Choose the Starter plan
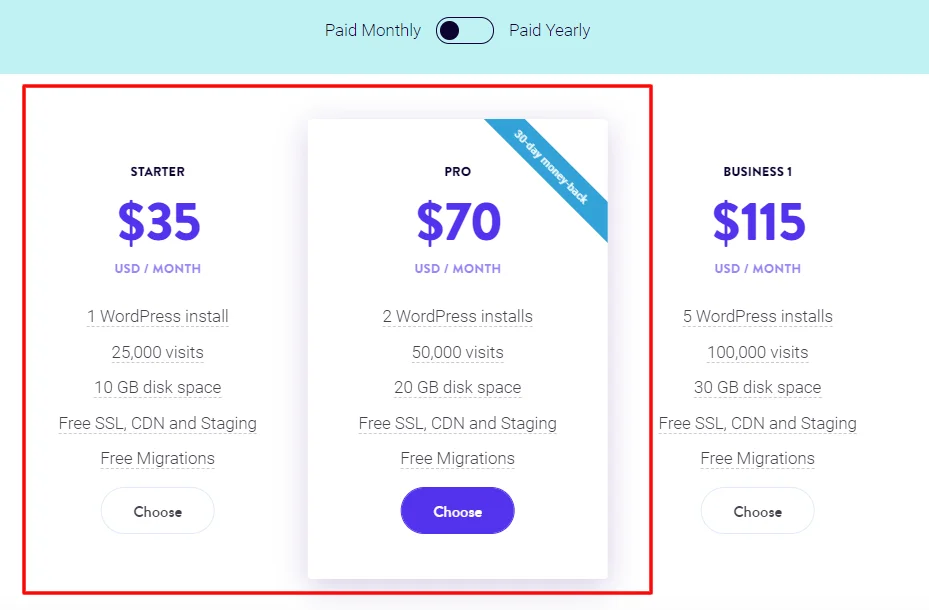The image size is (929, 610). pyautogui.click(x=158, y=511)
